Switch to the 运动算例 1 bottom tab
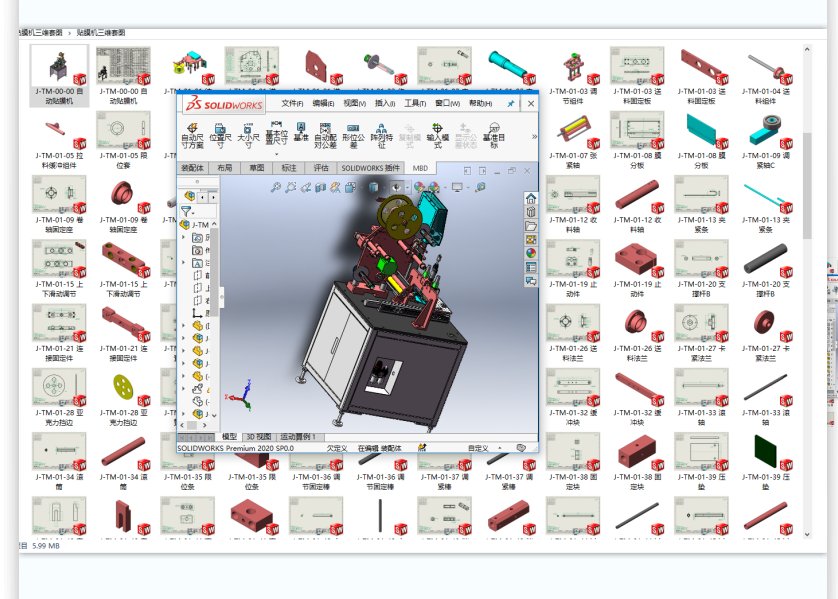The width and height of the screenshot is (838, 599). coord(298,437)
